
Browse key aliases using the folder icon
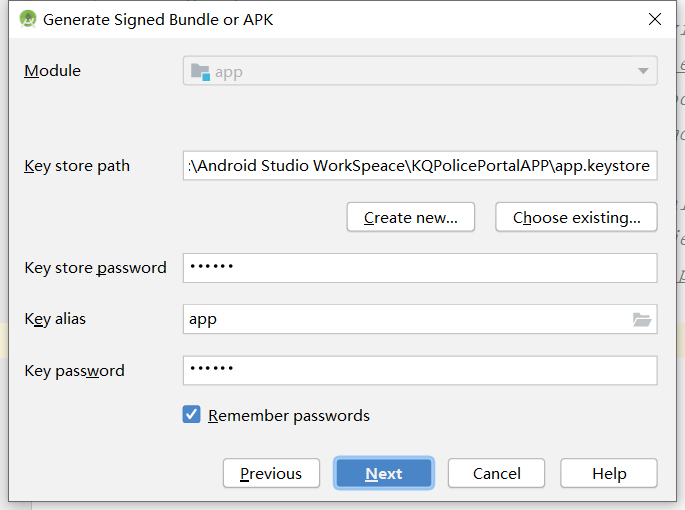(642, 320)
